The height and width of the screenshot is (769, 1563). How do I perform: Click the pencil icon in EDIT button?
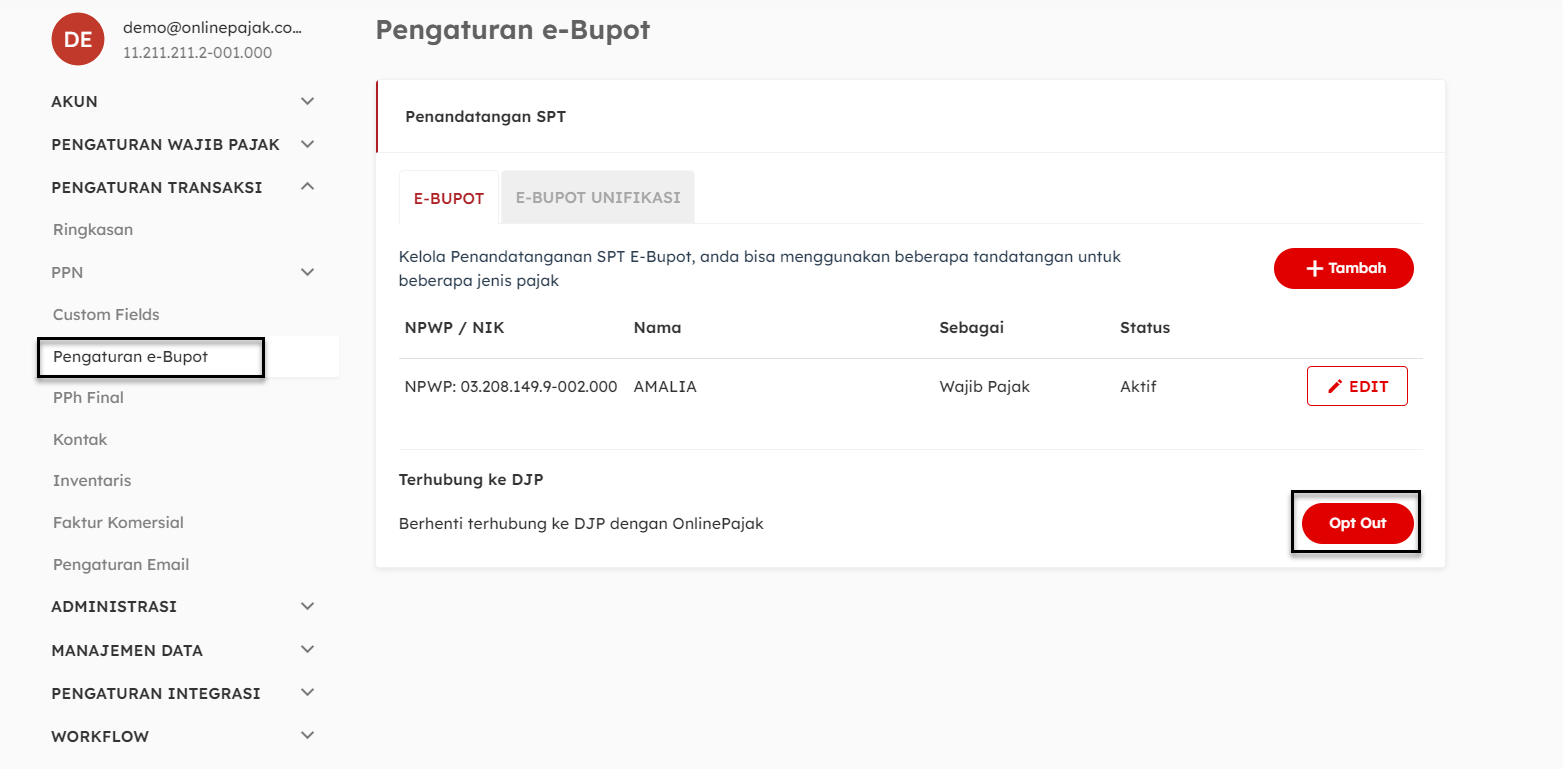[x=1334, y=387]
